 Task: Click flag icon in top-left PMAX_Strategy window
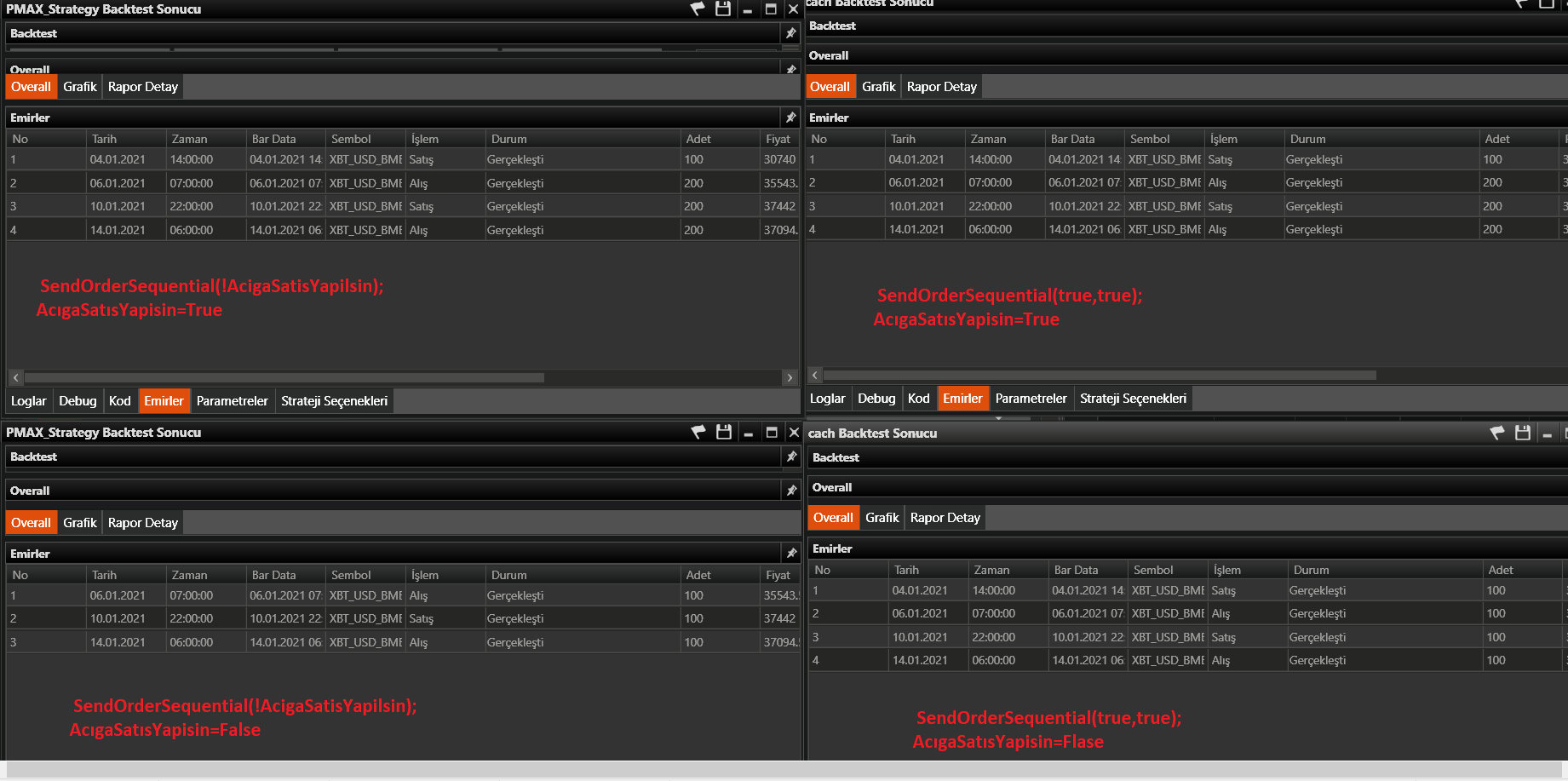click(x=698, y=9)
